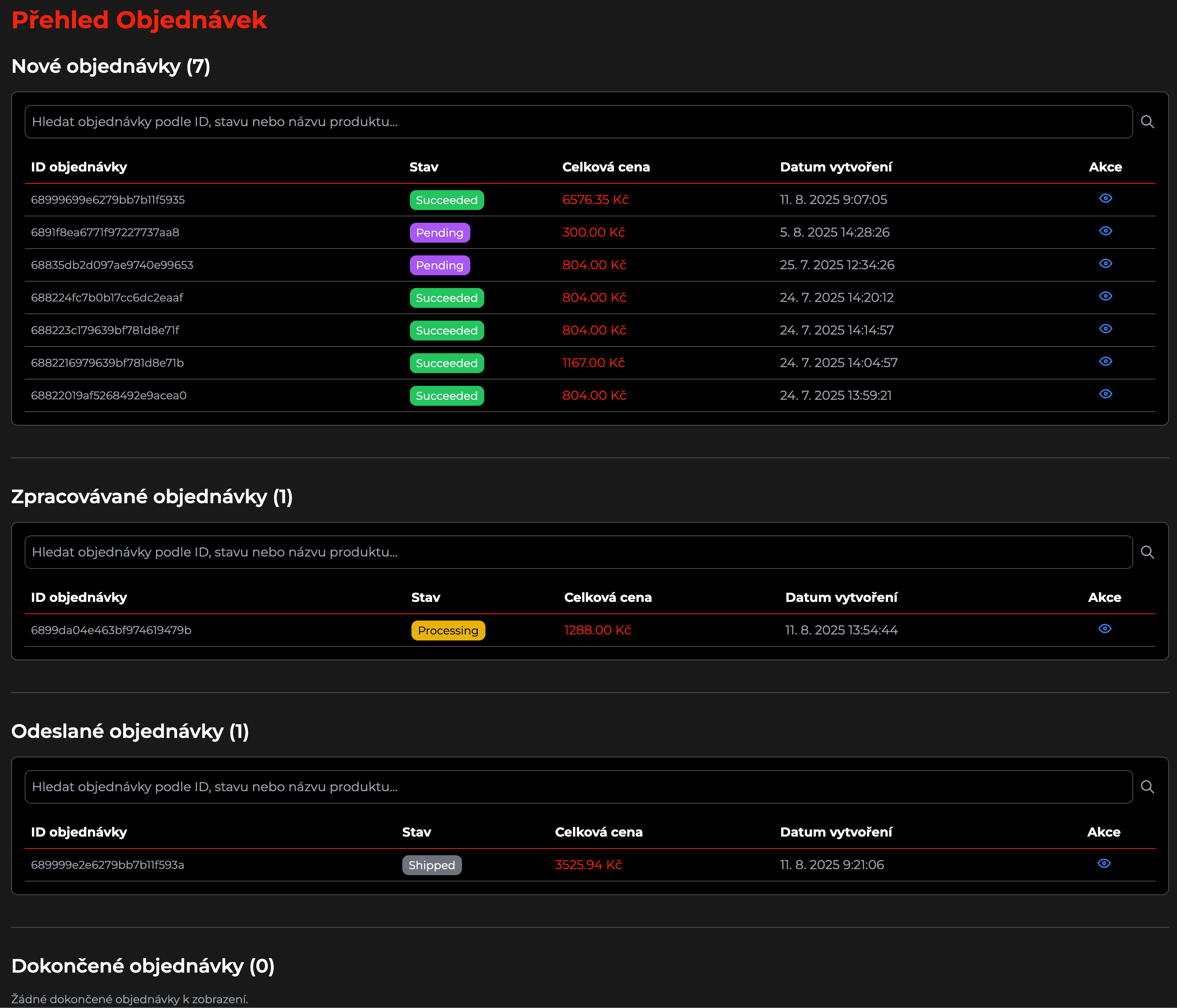This screenshot has width=1177, height=1008.
Task: Click search icon in Nové objednávky
Action: pos(1147,122)
